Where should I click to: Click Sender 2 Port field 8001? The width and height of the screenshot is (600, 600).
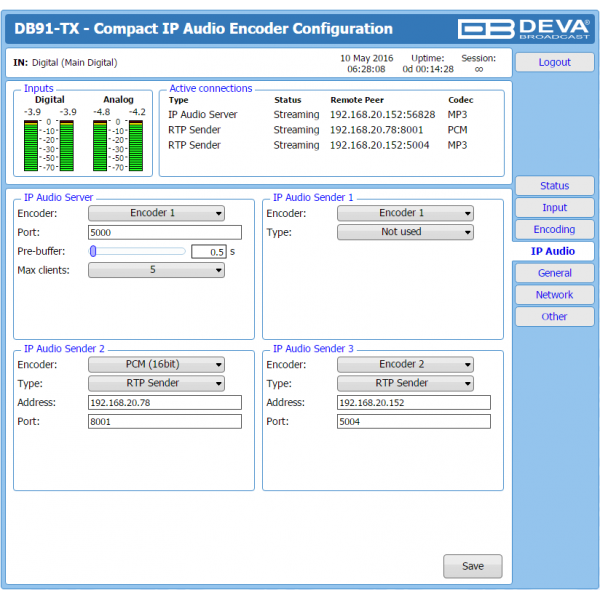pyautogui.click(x=165, y=422)
